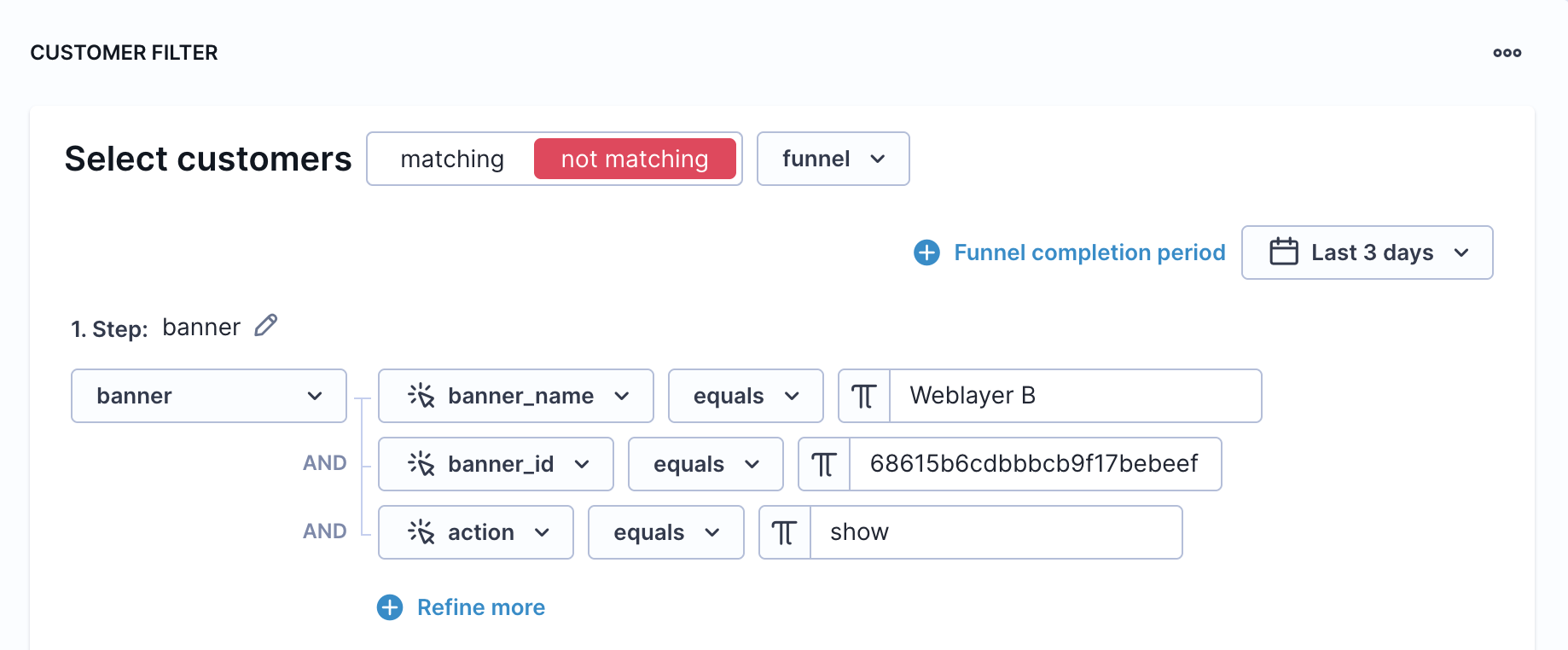Click the AND operator before banner_id
The height and width of the screenshot is (650, 1568).
pos(325,463)
